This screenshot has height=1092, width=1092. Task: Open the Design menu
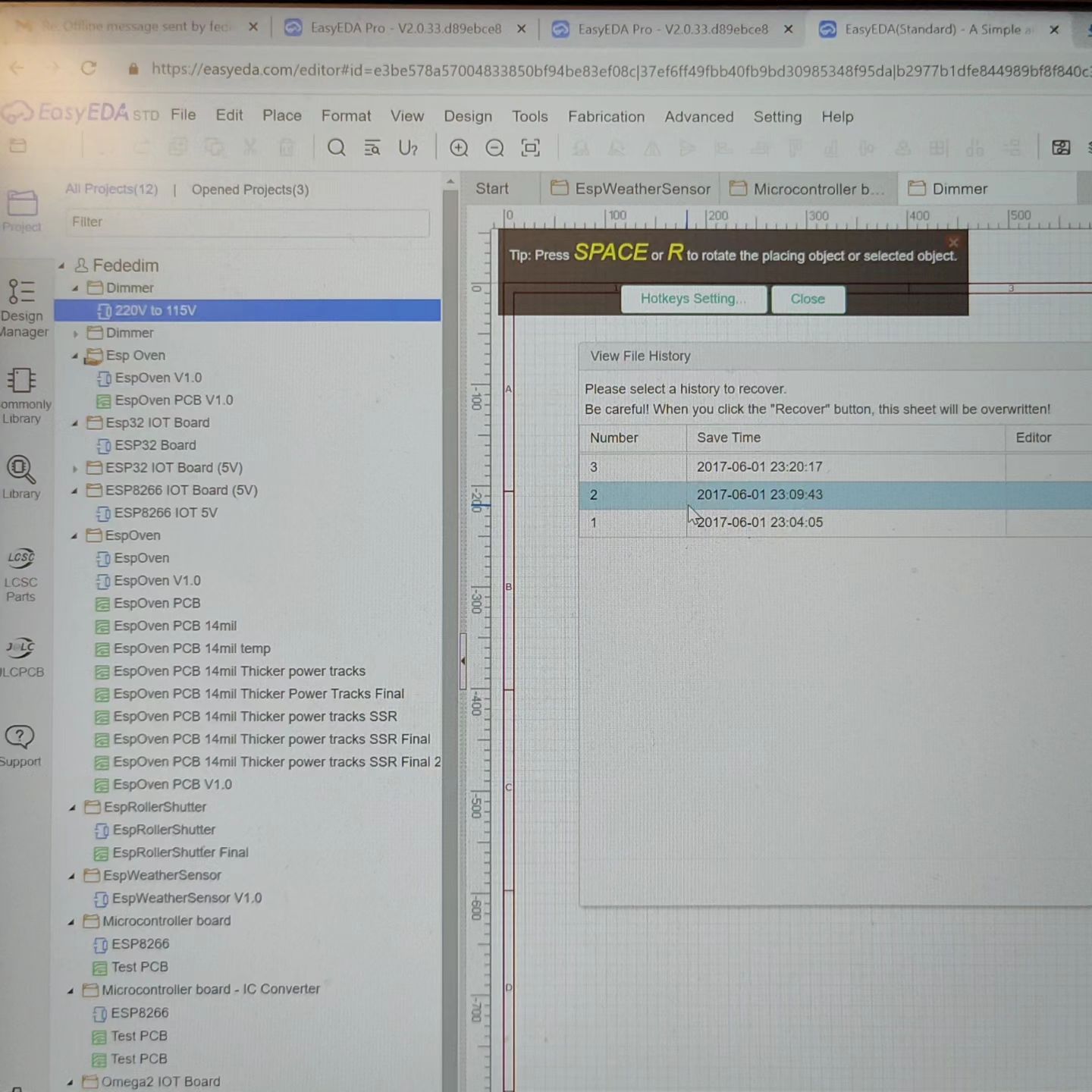(x=468, y=116)
